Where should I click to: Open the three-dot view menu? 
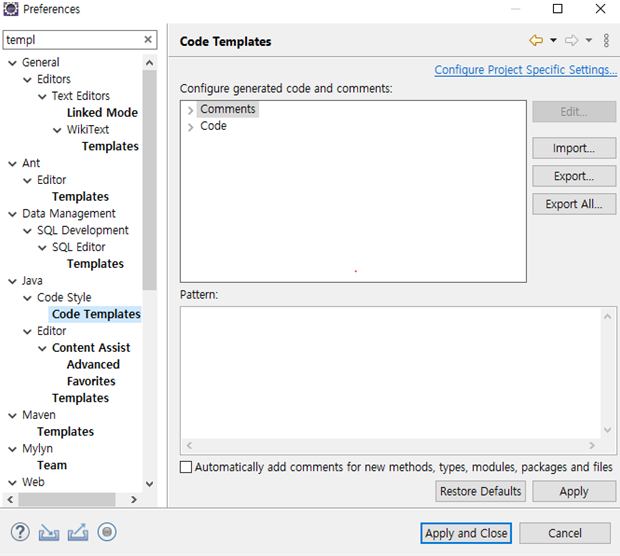point(606,40)
